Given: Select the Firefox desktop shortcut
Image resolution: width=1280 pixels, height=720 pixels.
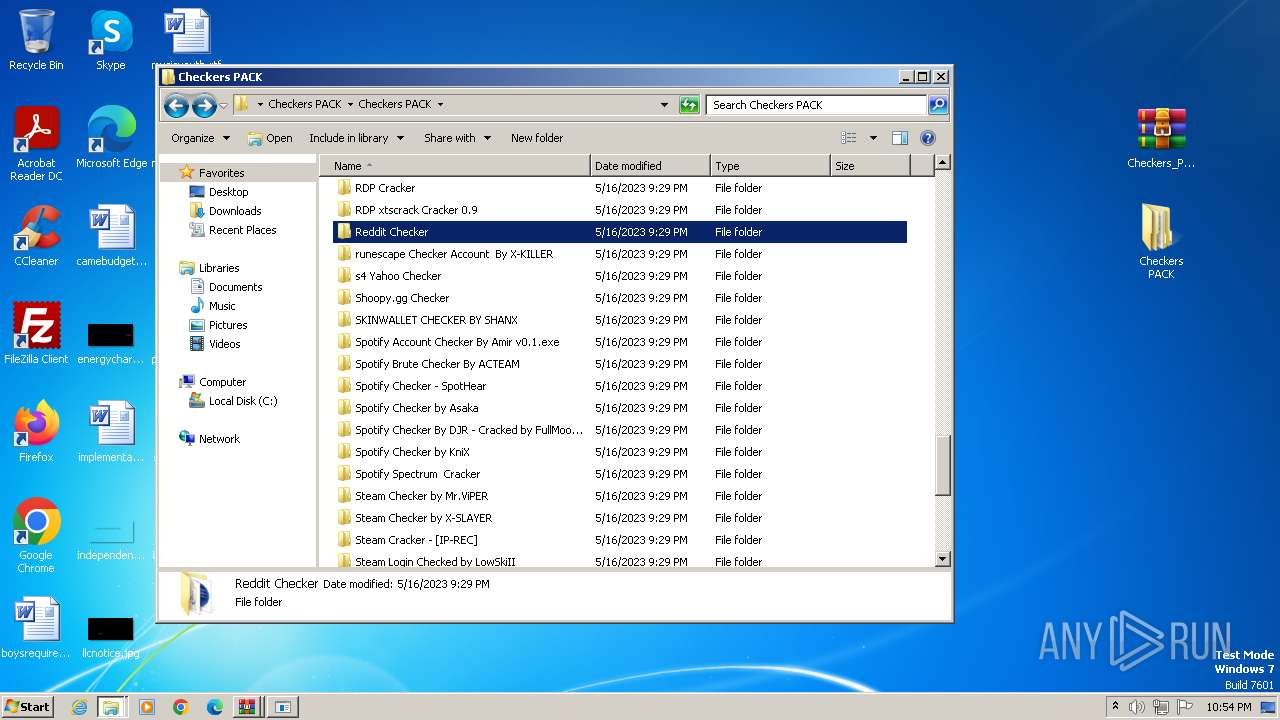Looking at the screenshot, I should click(36, 432).
